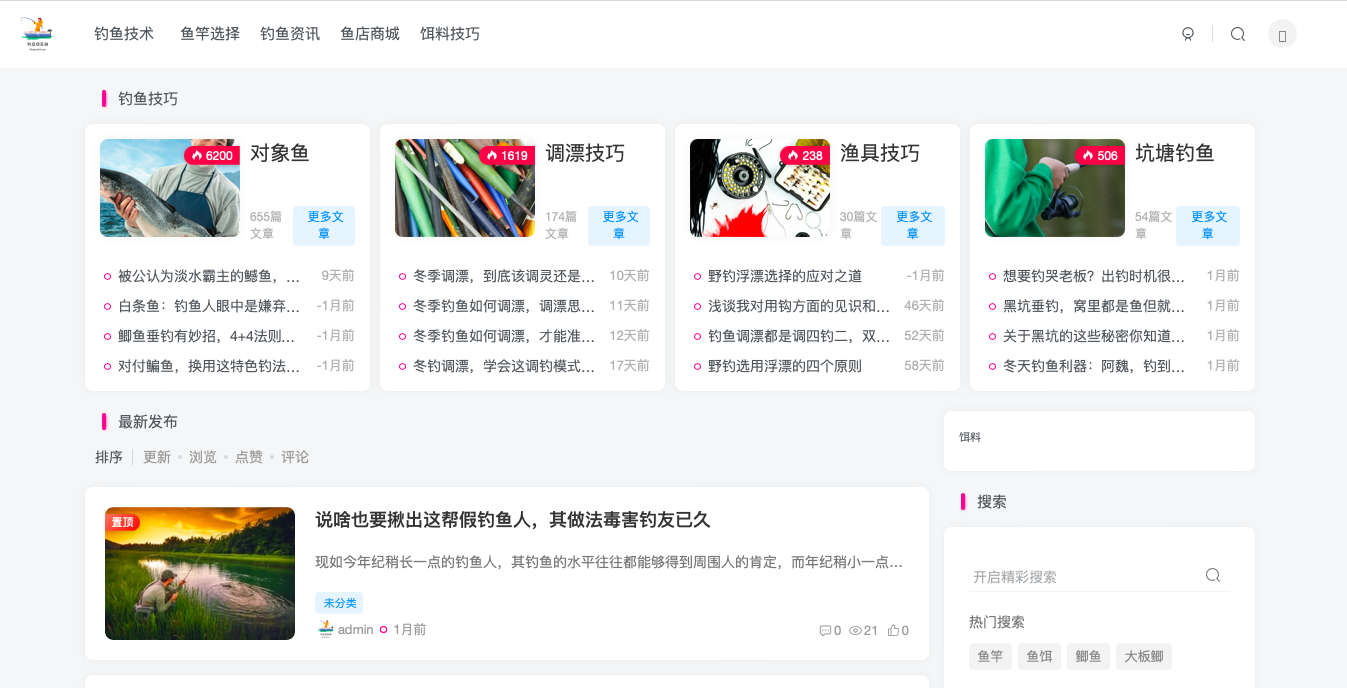
Task: Open the 坑塘钓鱼 category title
Action: [x=1175, y=153]
